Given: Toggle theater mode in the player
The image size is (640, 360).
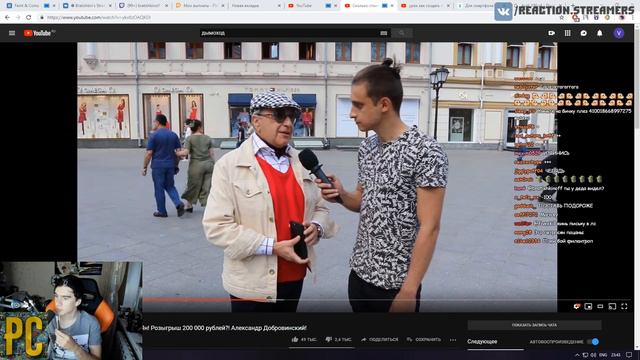Looking at the screenshot, I should point(600,306).
